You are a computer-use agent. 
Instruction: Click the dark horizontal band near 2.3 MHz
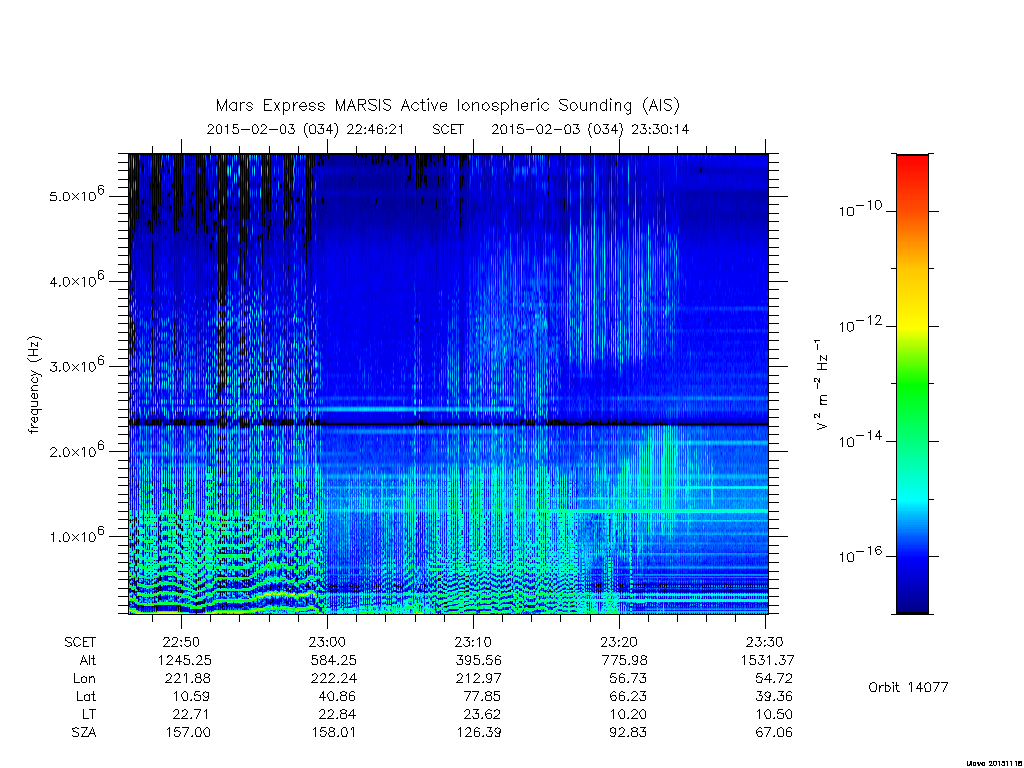pyautogui.click(x=448, y=423)
